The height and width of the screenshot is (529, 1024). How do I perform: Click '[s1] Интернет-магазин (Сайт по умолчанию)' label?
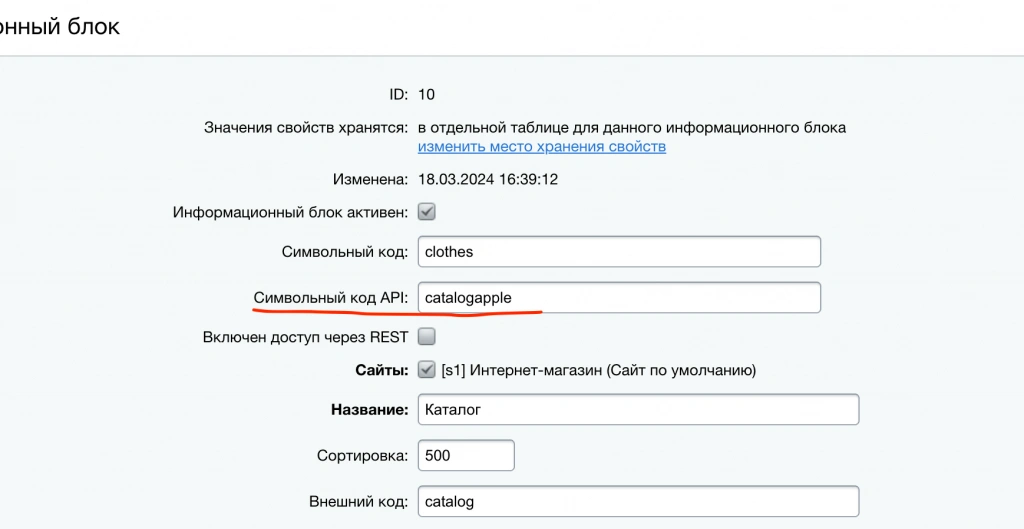pos(599,370)
